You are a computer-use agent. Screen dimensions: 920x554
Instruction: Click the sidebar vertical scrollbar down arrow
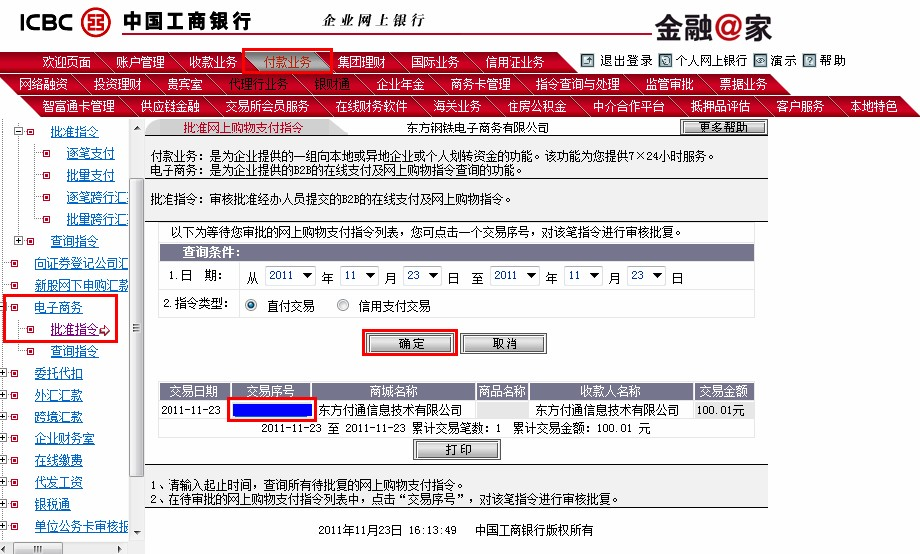point(137,532)
